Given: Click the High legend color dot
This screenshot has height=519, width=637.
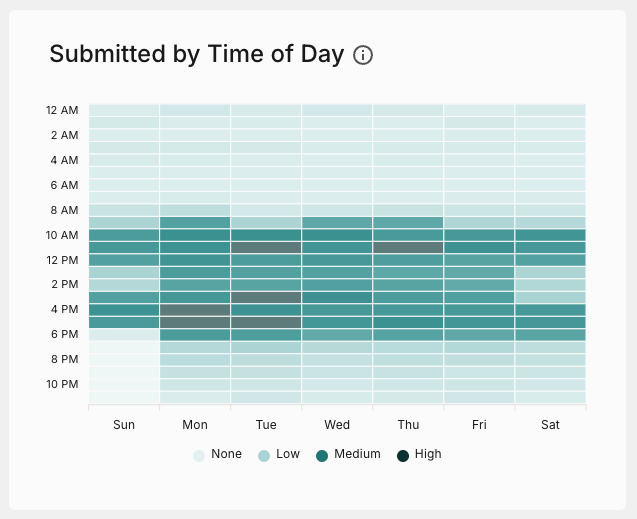Looking at the screenshot, I should 403,455.
